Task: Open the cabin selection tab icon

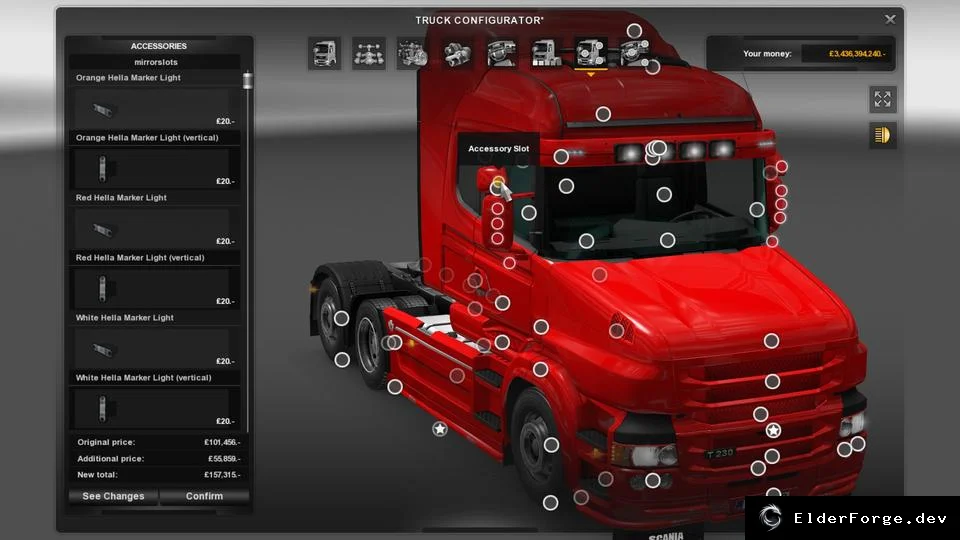Action: pyautogui.click(x=324, y=53)
